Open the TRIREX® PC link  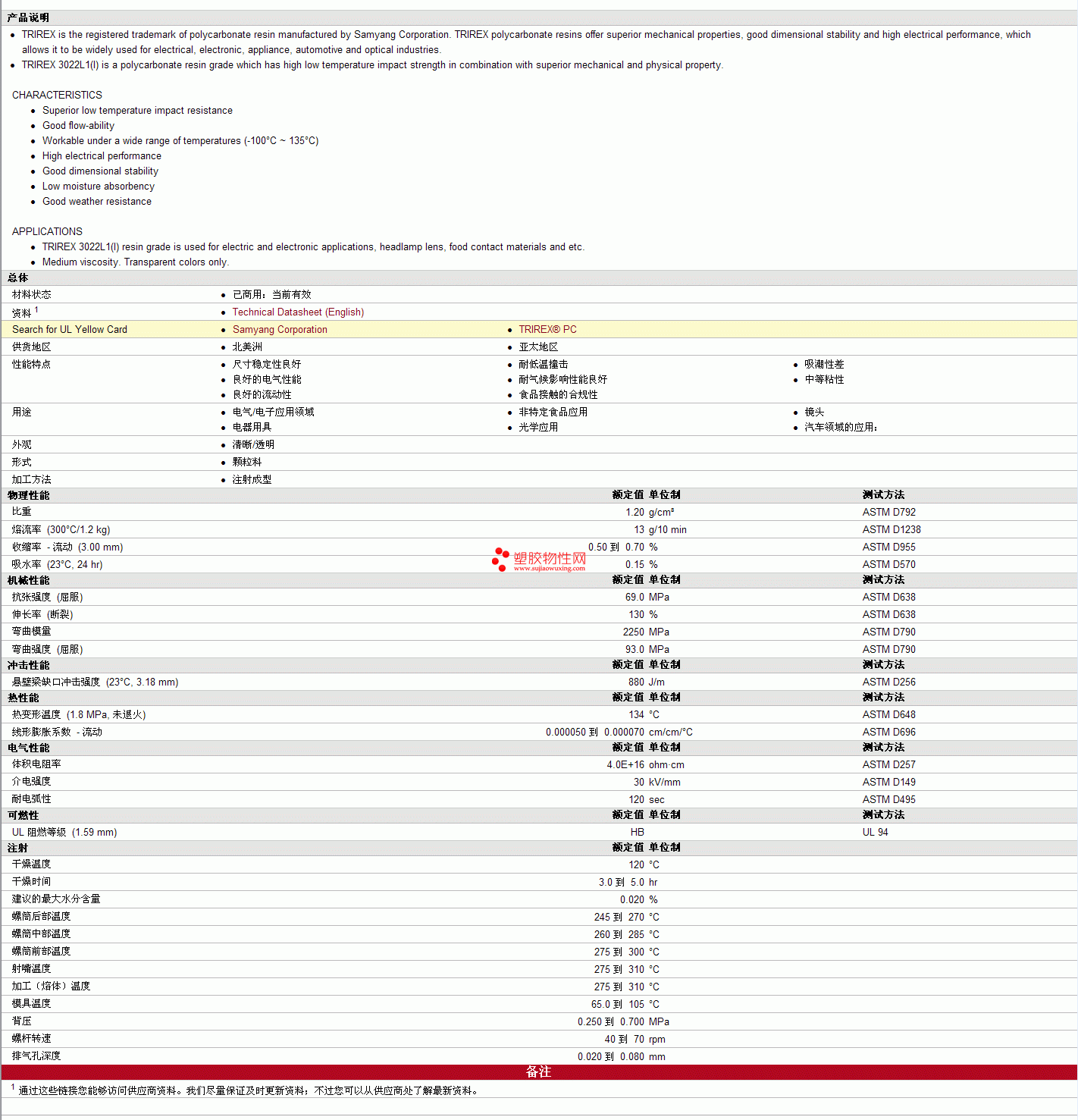pyautogui.click(x=547, y=330)
